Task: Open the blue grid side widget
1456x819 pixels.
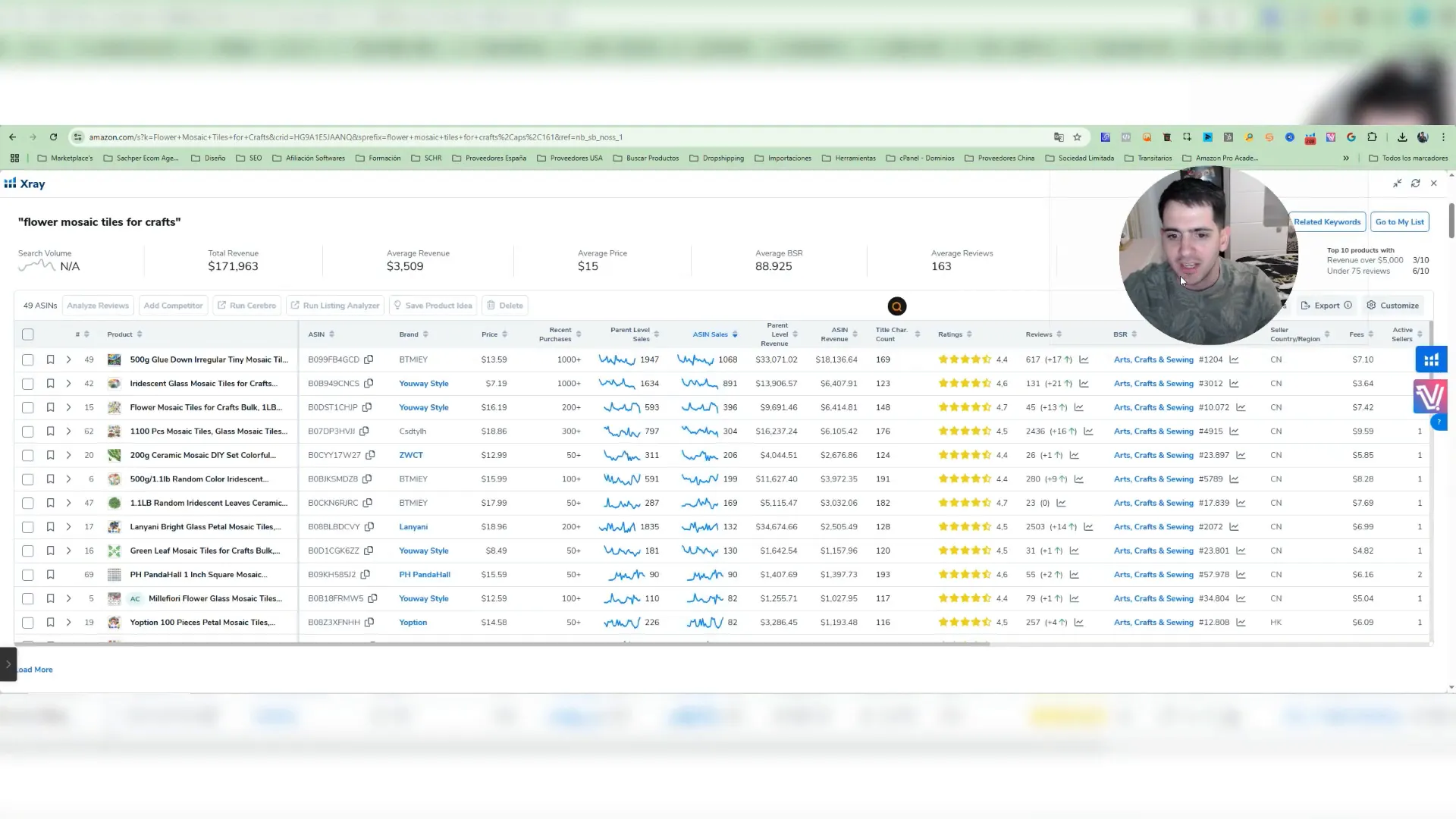Action: point(1431,360)
